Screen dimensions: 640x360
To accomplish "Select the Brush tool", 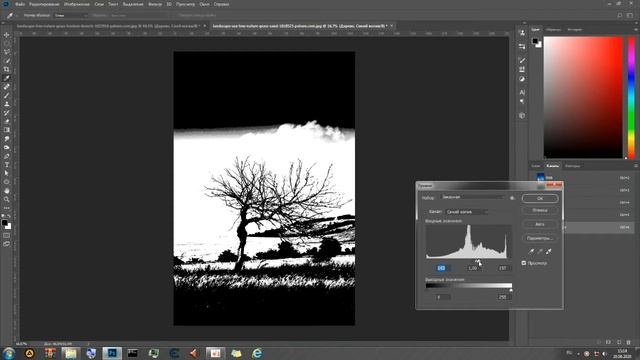I will 7,95.
